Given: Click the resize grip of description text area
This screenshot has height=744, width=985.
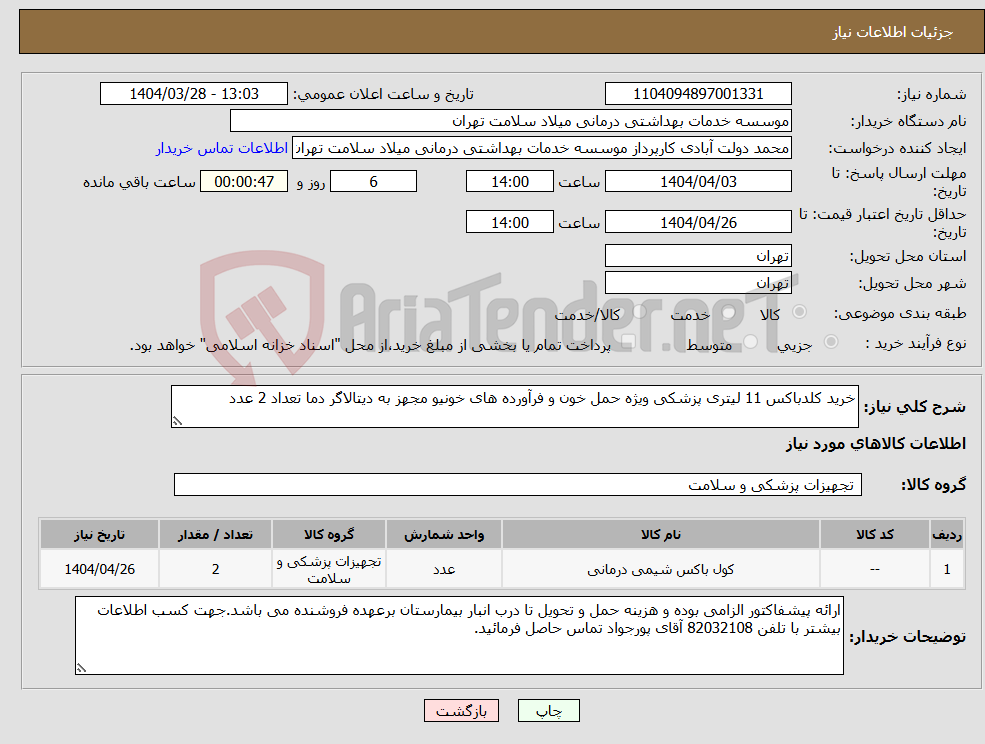Looking at the screenshot, I should pos(177,421).
